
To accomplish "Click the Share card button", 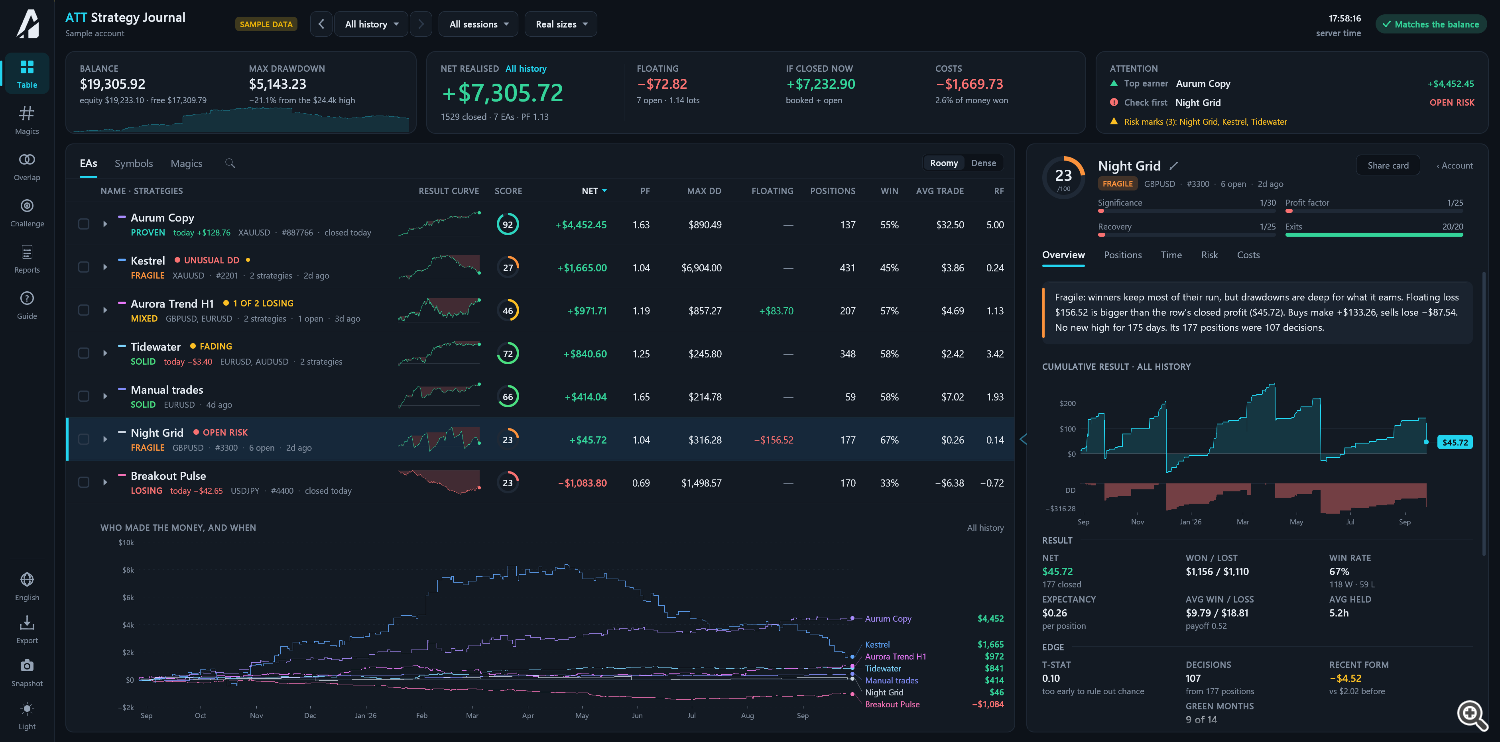I will pos(1388,166).
